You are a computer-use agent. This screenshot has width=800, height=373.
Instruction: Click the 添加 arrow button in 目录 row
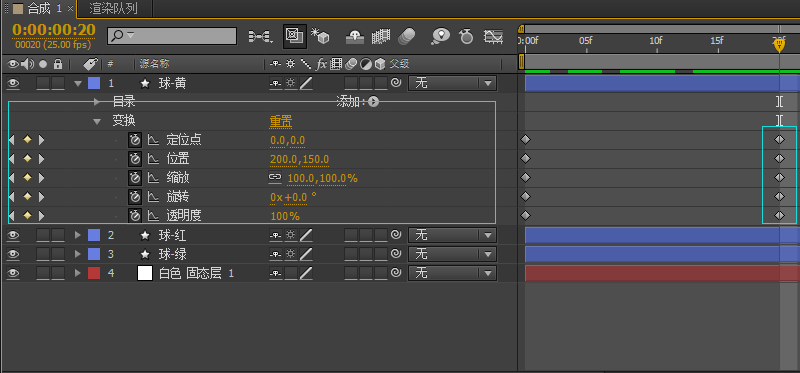tap(373, 102)
